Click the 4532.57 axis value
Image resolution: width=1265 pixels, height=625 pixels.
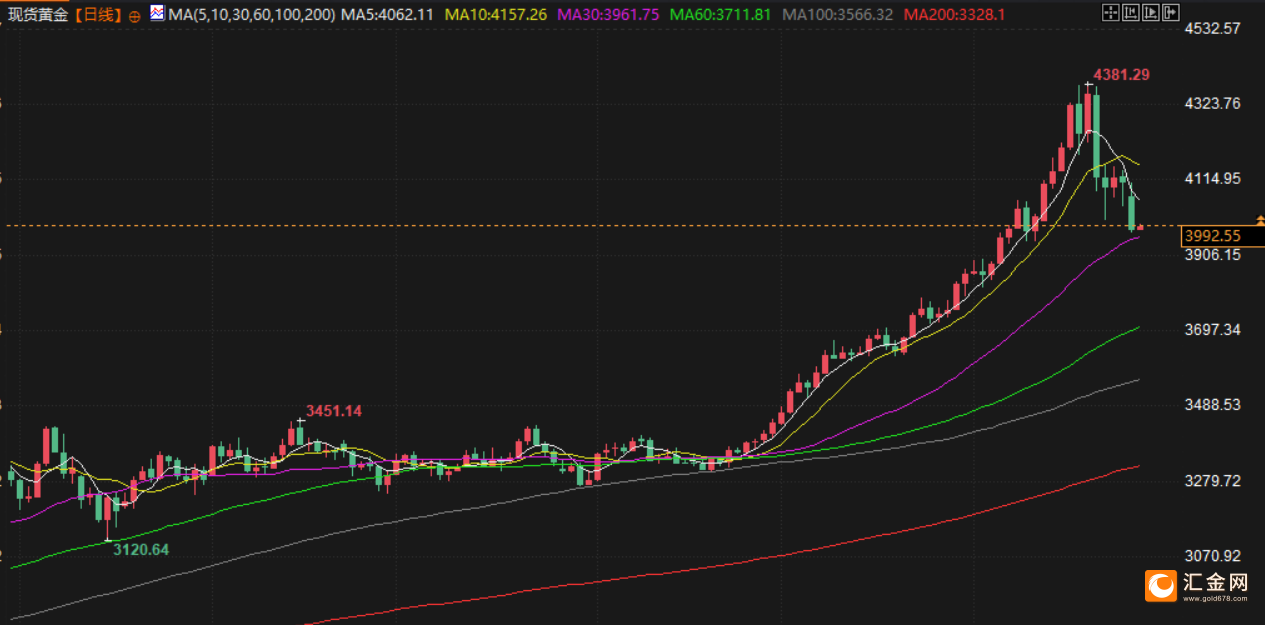coord(1212,28)
